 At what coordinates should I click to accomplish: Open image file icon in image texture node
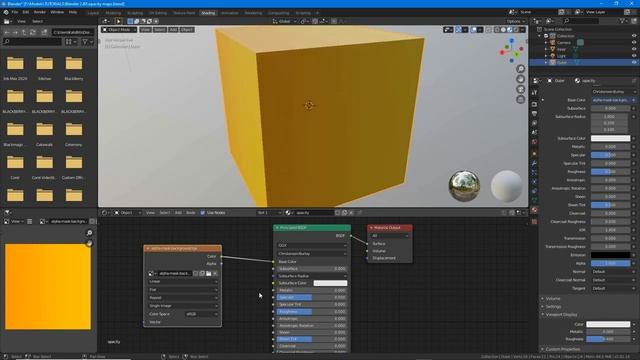click(x=209, y=273)
